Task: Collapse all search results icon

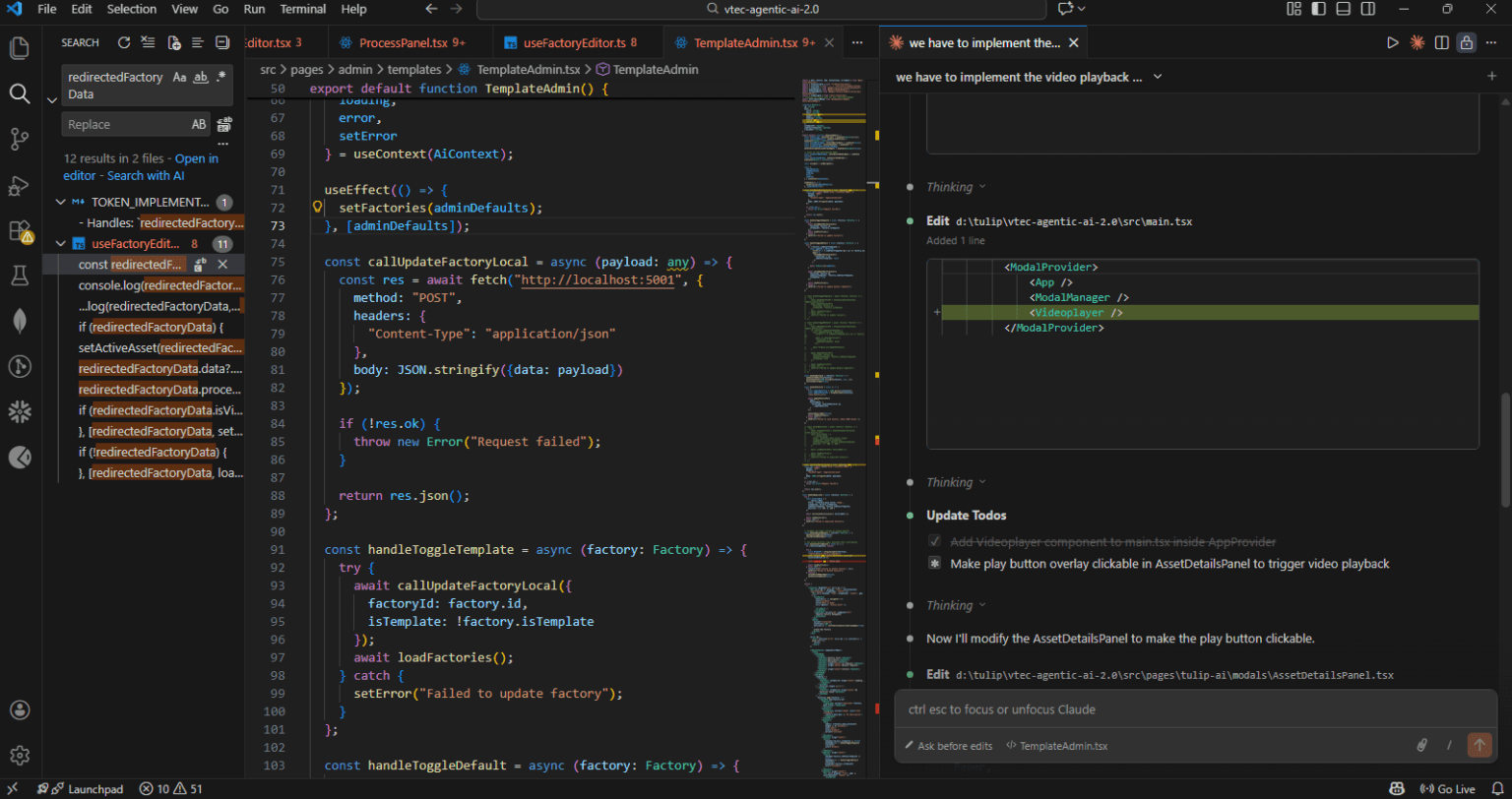Action: (x=221, y=42)
